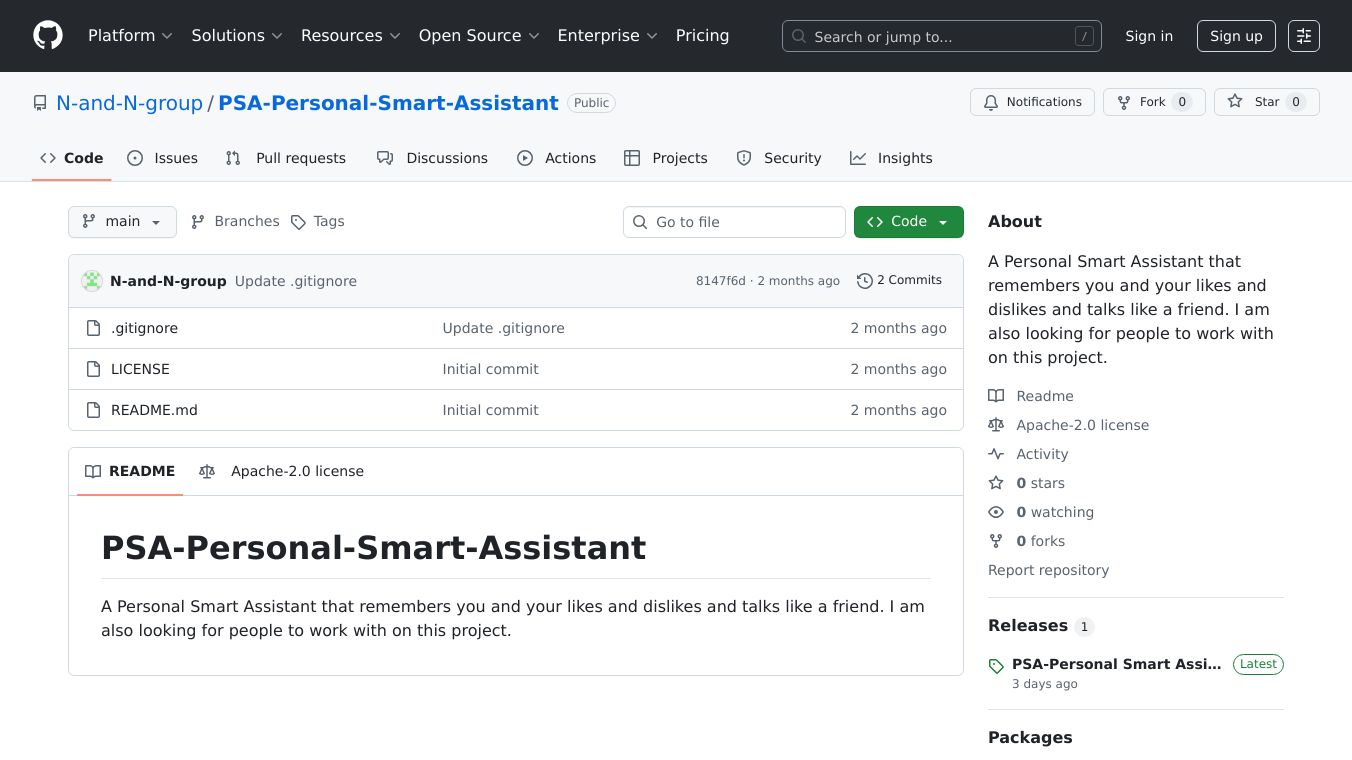Star the PSA-Personal-Smart-Assistant repository
1352x760 pixels.
click(x=1266, y=102)
